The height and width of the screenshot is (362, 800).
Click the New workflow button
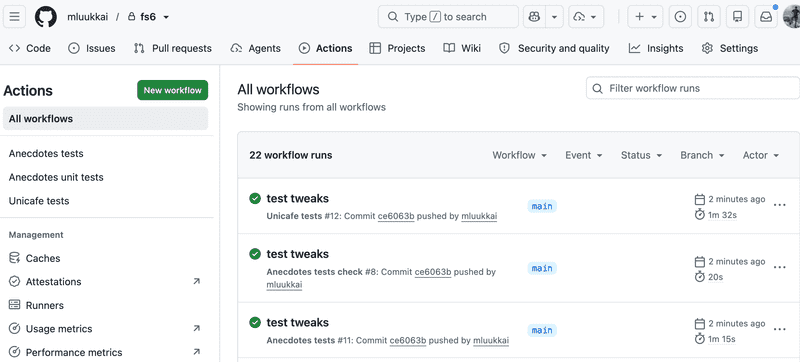point(172,90)
